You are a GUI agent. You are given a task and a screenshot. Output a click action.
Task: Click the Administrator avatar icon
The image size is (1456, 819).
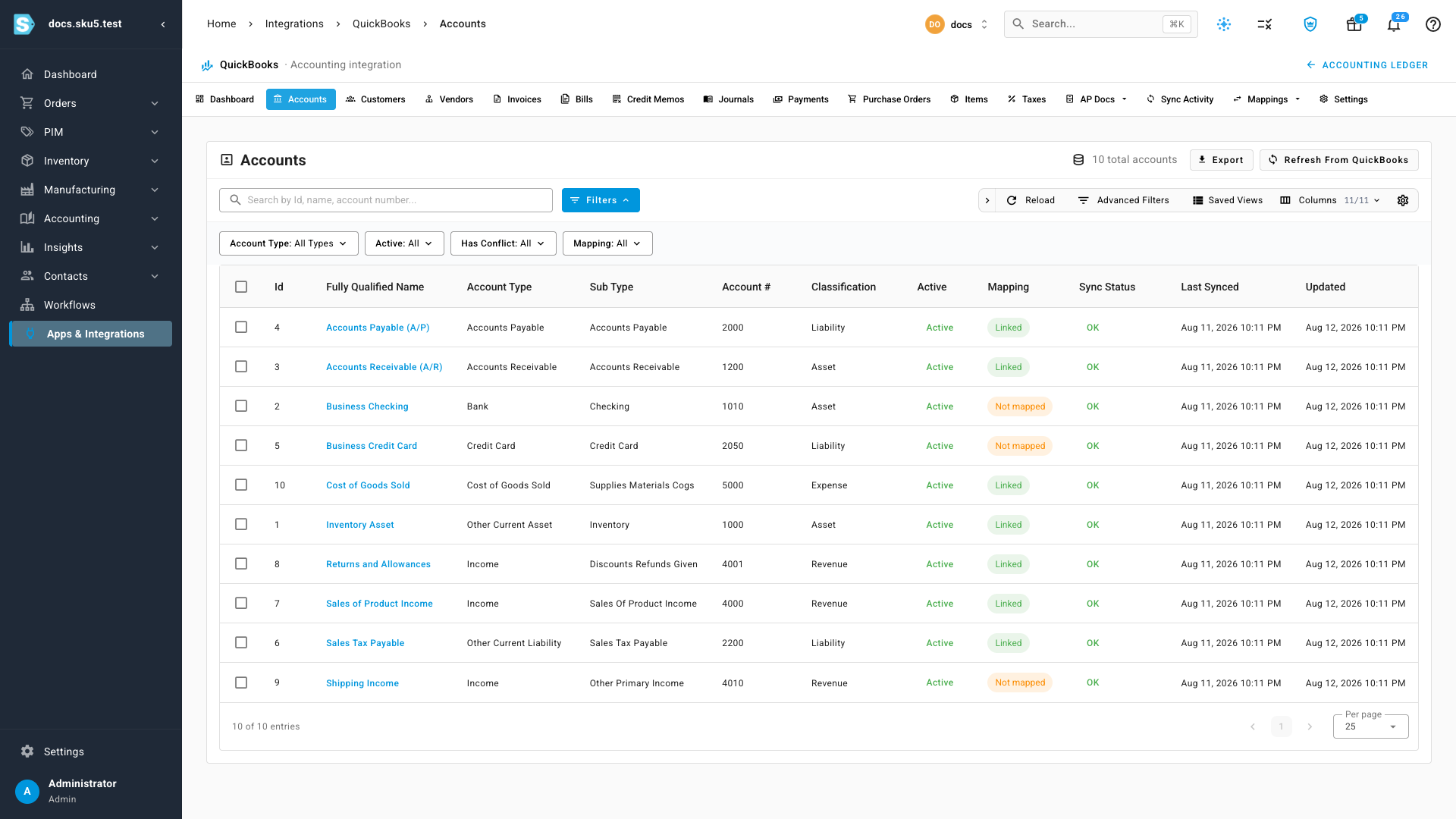[27, 791]
